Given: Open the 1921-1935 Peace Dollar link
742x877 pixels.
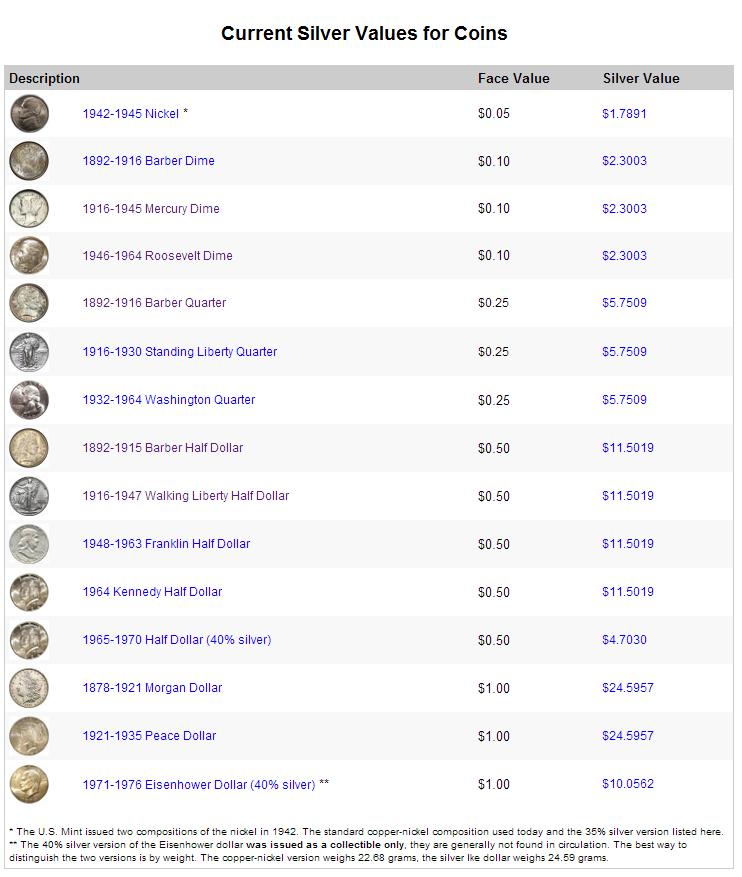Looking at the screenshot, I should pos(149,735).
